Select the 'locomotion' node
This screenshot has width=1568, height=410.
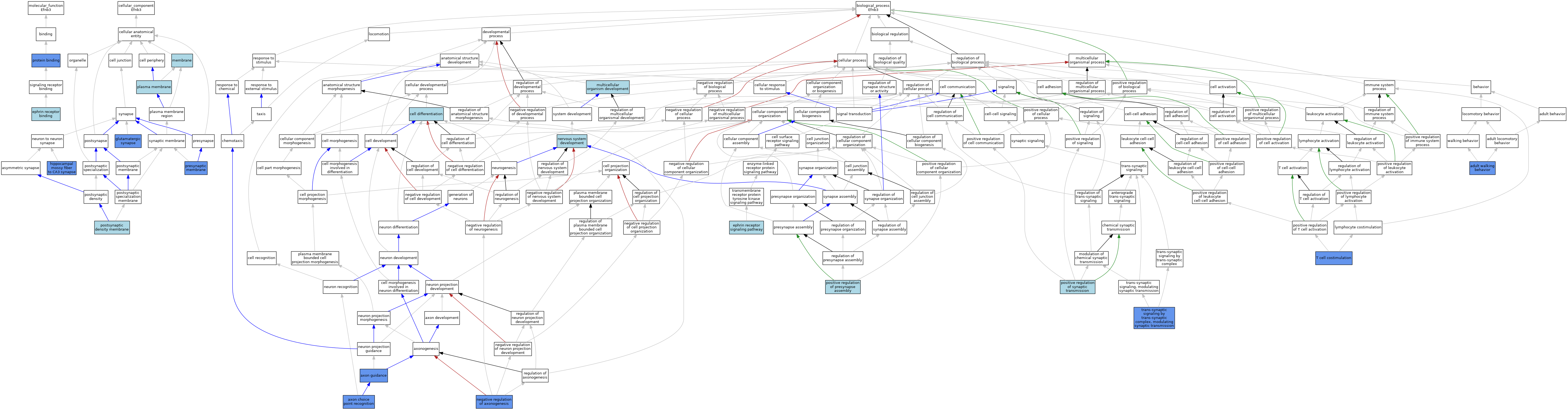click(379, 34)
